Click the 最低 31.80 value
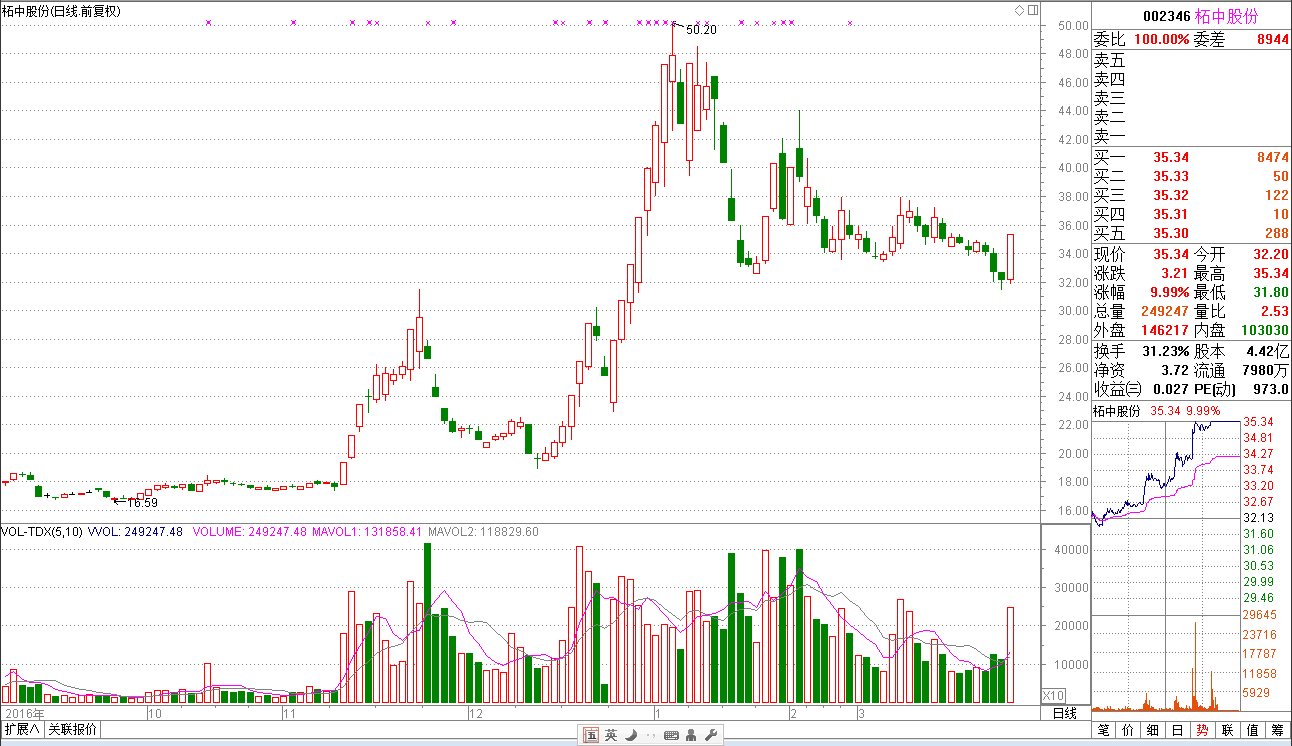The image size is (1292, 746). pyautogui.click(x=1271, y=292)
